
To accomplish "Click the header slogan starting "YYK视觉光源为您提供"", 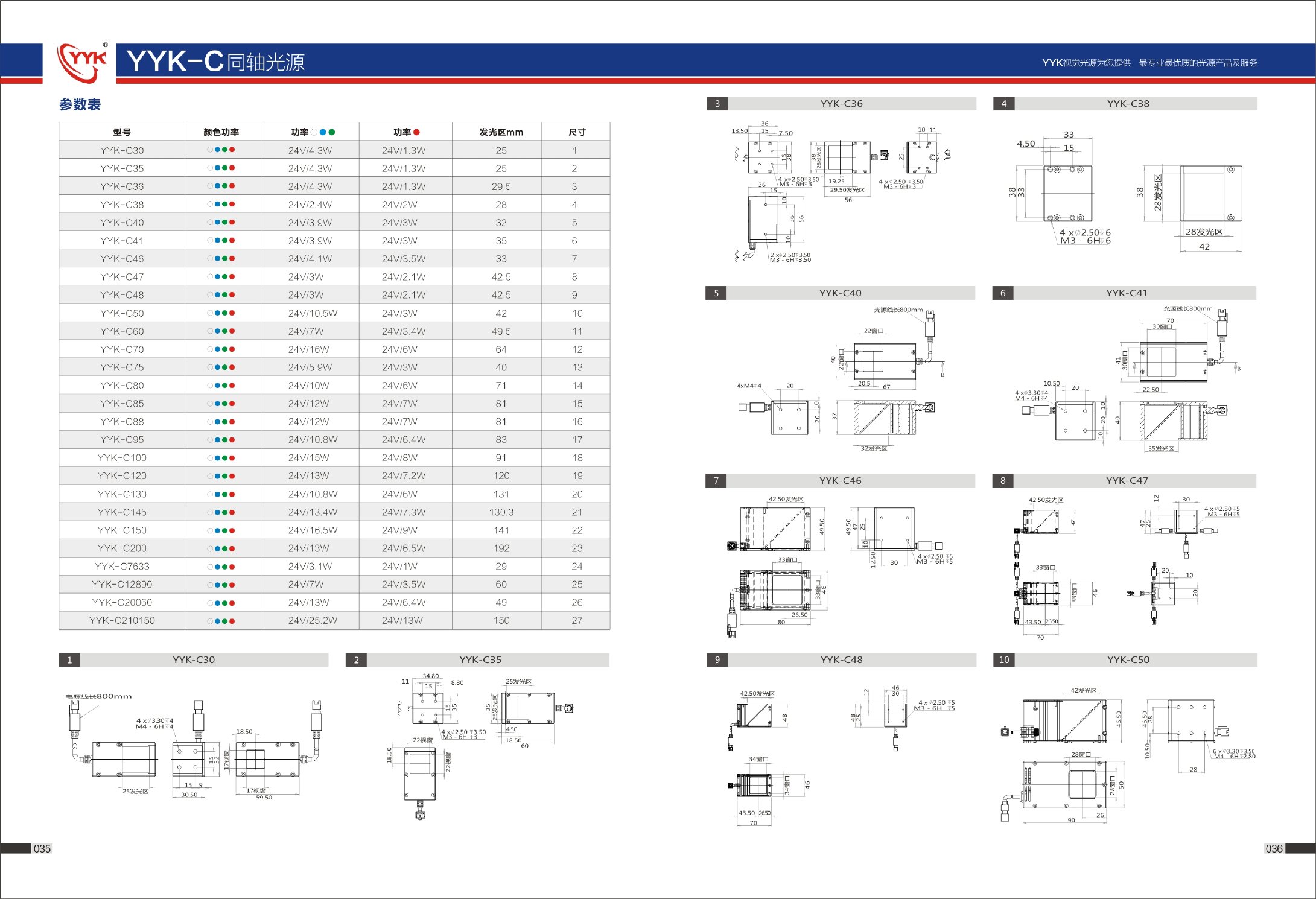I will 1149,63.
